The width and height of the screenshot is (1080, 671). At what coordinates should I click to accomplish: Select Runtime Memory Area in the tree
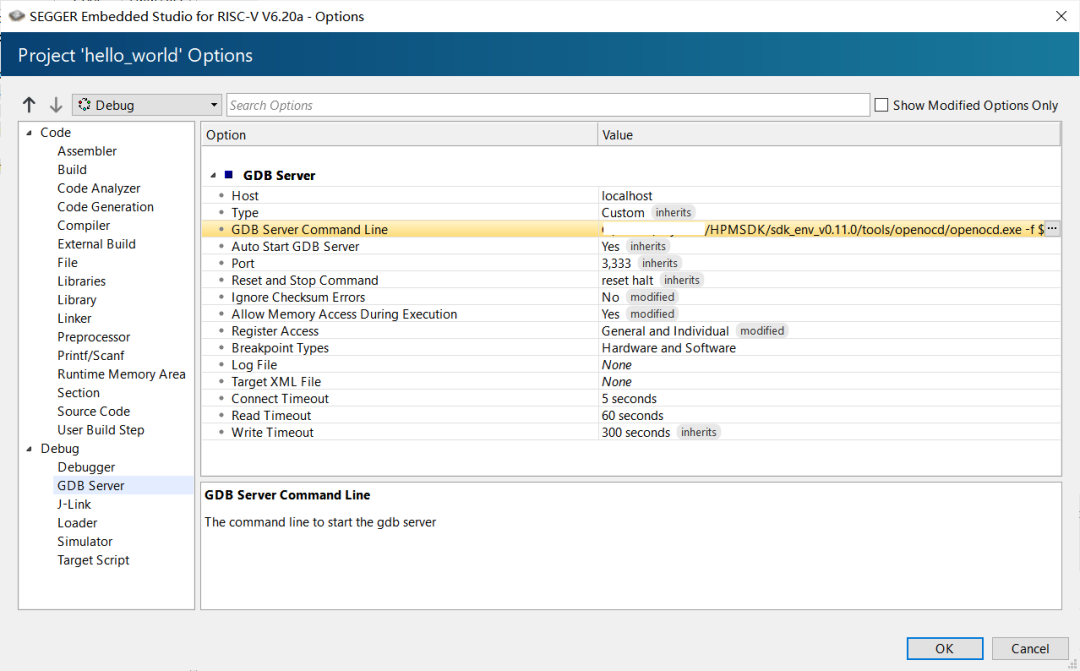pyautogui.click(x=121, y=374)
